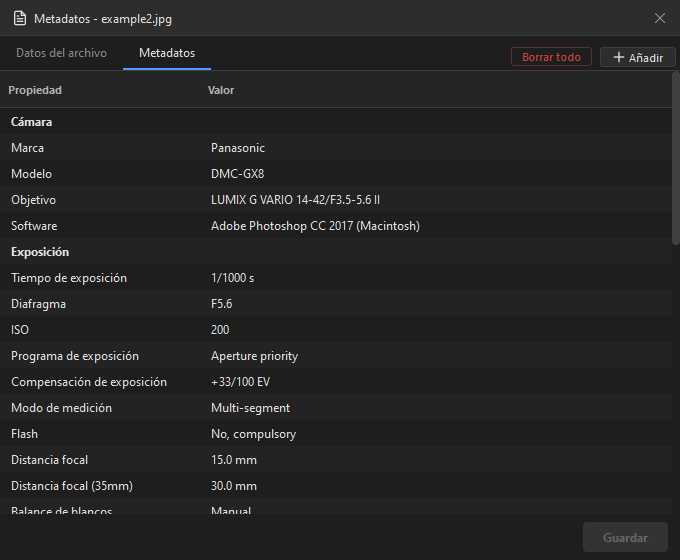Click the Guardar button

click(x=625, y=537)
